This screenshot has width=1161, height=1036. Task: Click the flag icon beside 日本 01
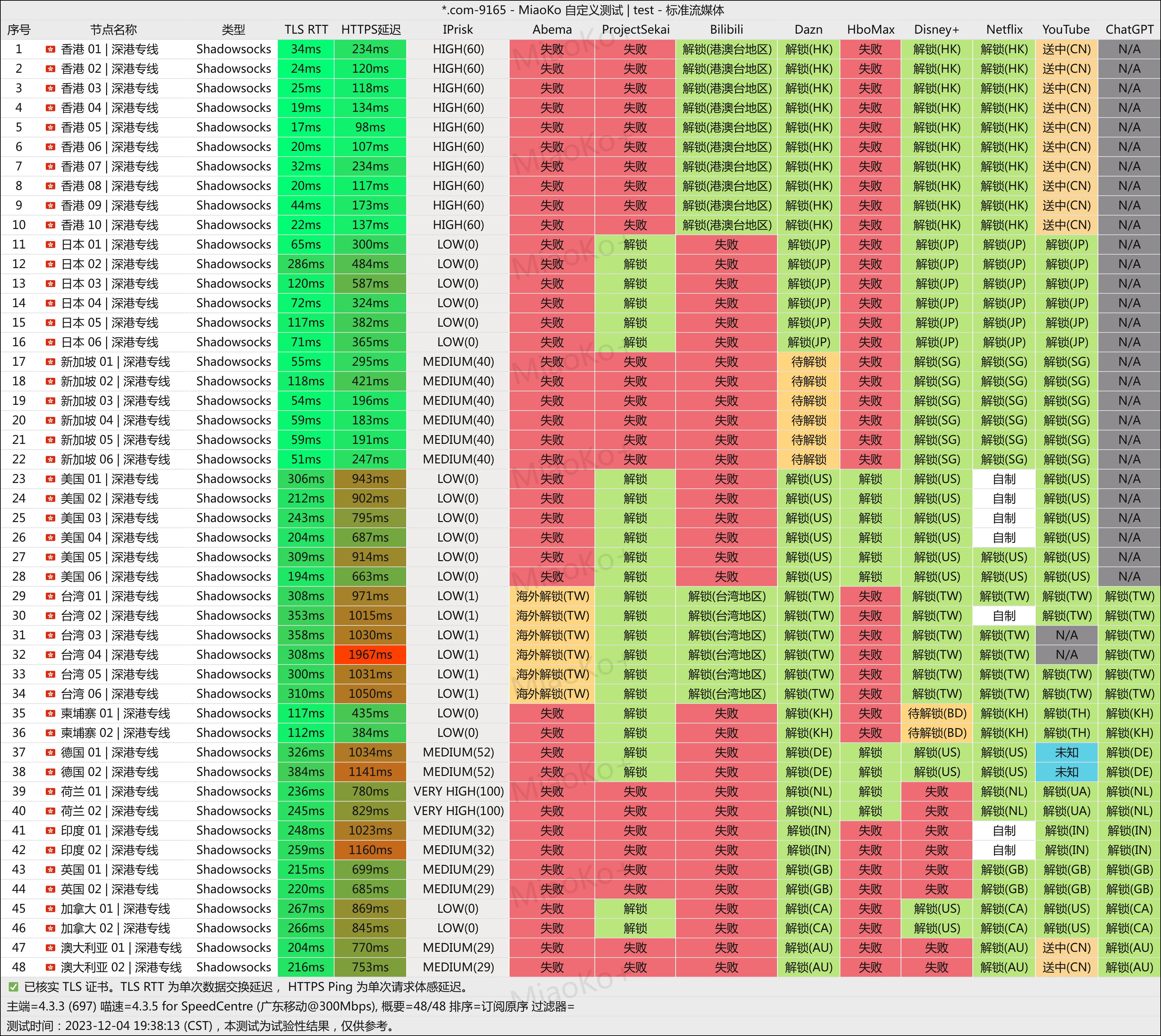pyautogui.click(x=50, y=245)
